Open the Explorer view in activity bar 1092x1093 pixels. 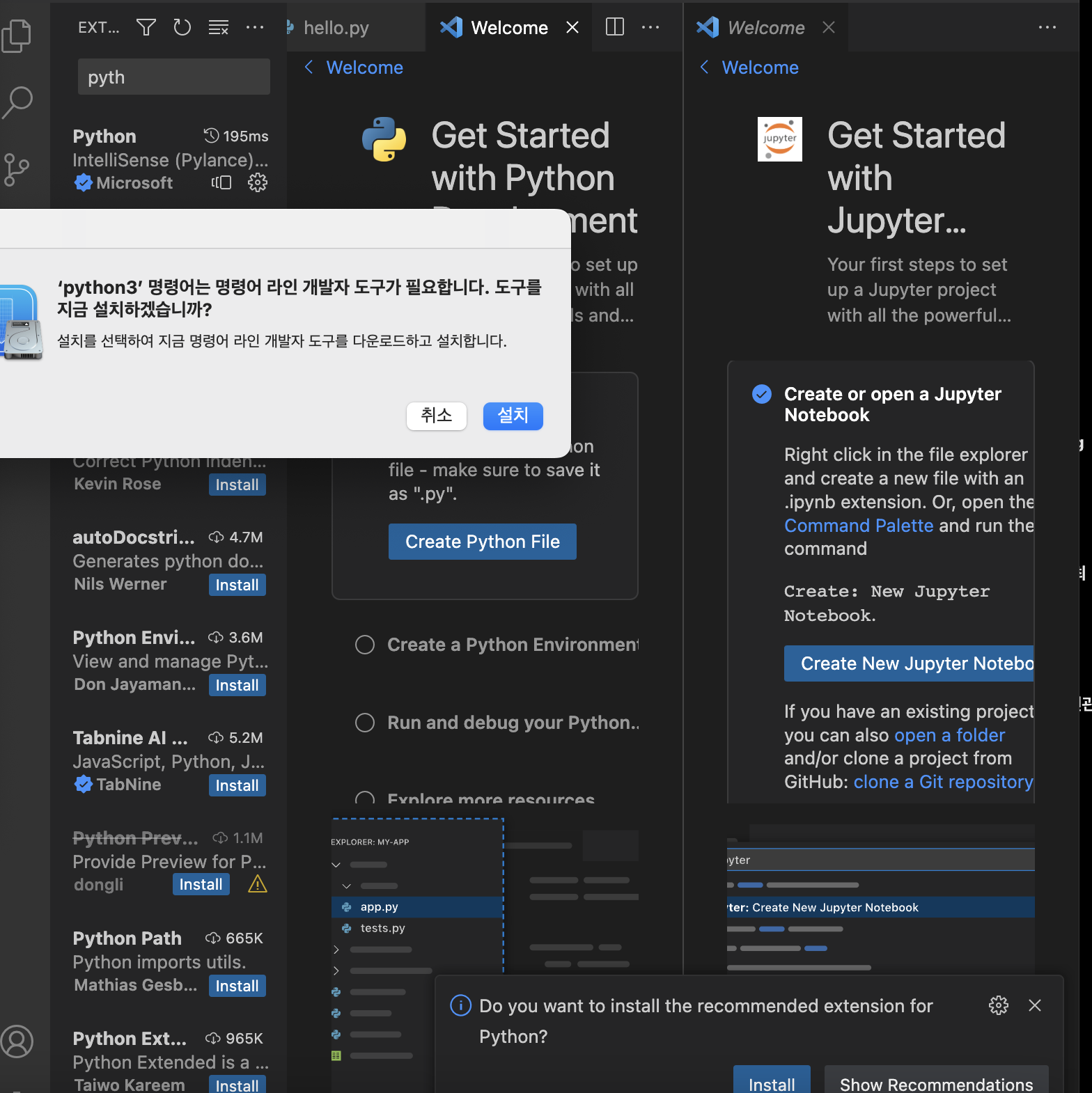point(17,35)
